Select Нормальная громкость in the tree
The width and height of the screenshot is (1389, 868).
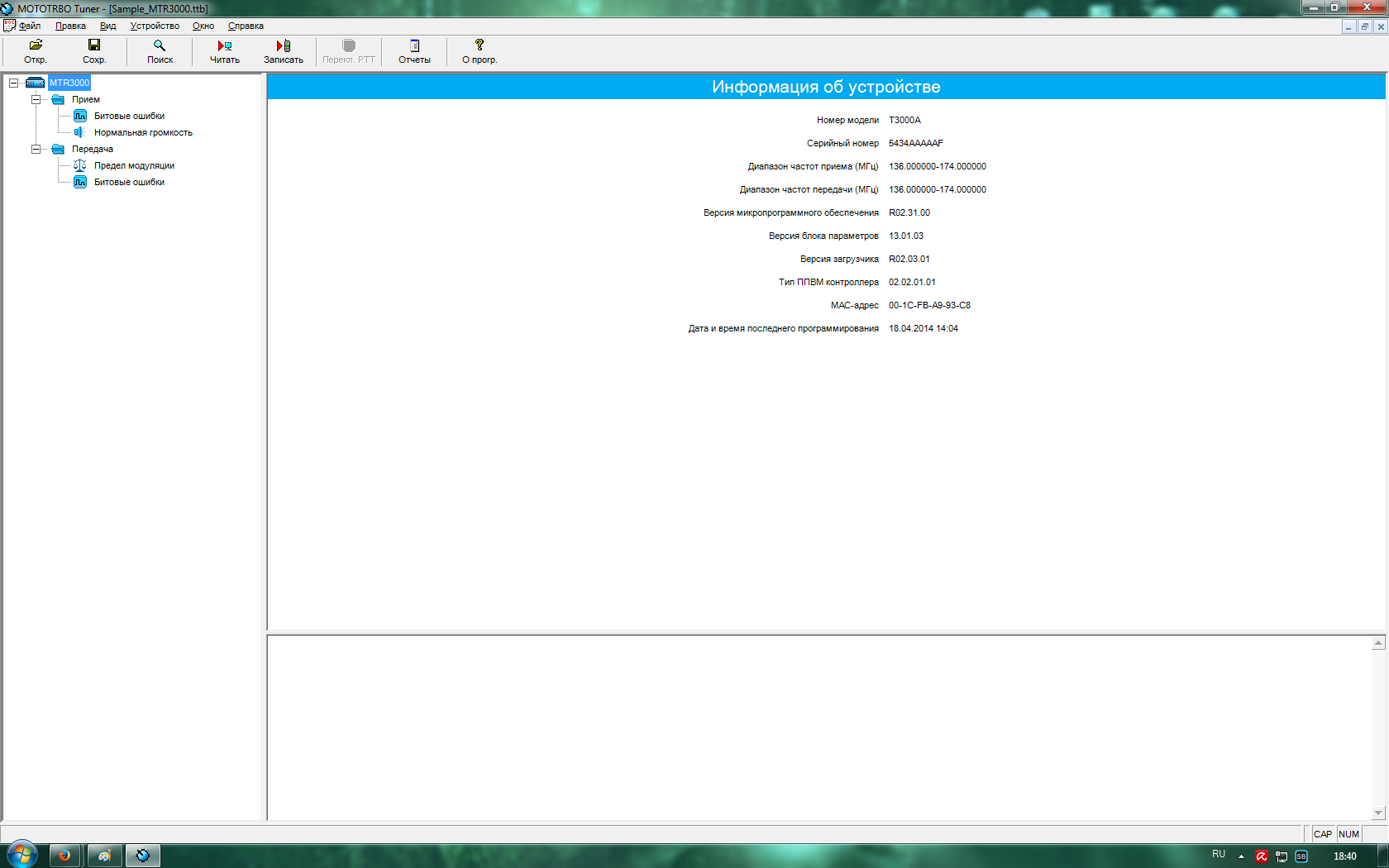tap(143, 132)
